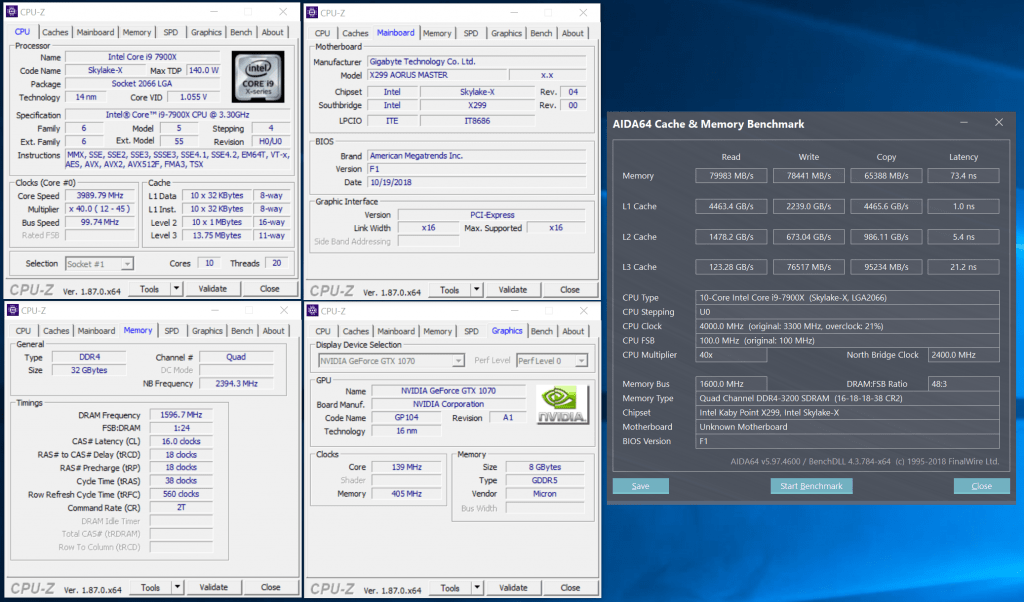
Task: Select Bench tab in Mainboard window
Action: pyautogui.click(x=541, y=33)
